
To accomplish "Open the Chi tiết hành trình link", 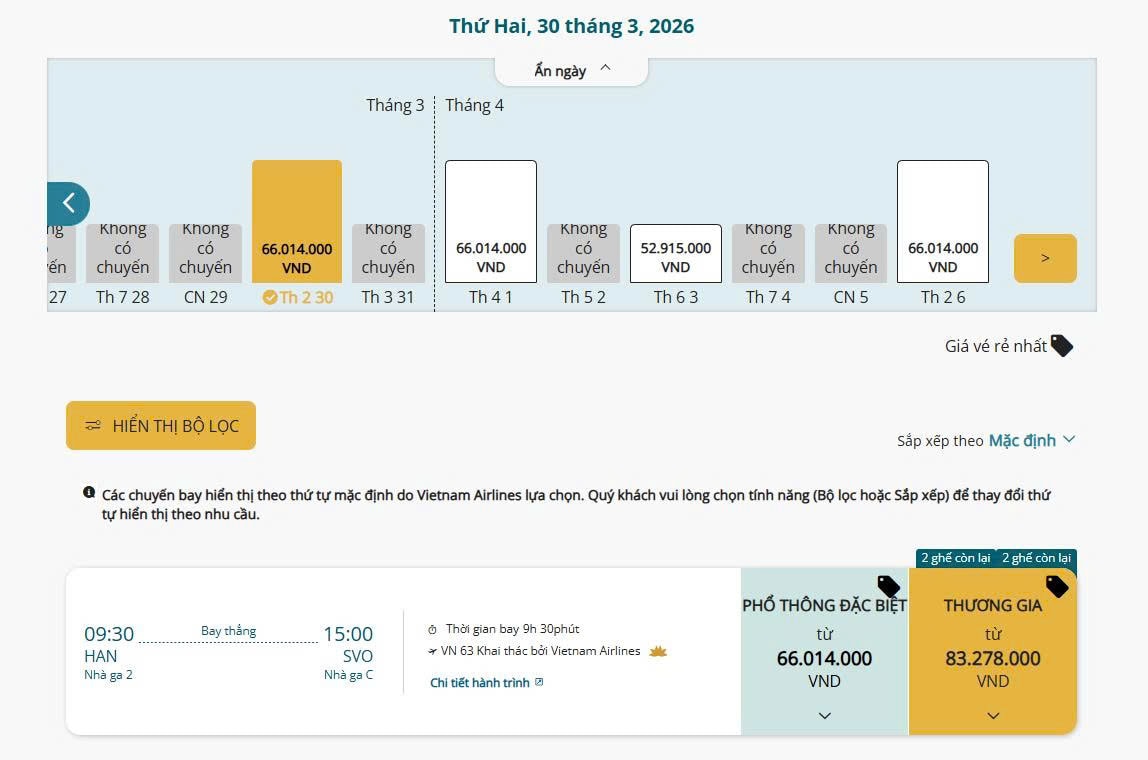I will (480, 683).
